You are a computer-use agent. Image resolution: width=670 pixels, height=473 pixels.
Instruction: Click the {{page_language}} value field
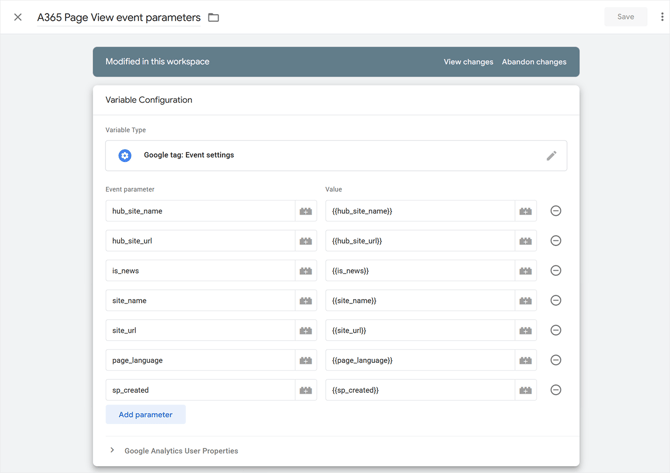click(420, 361)
